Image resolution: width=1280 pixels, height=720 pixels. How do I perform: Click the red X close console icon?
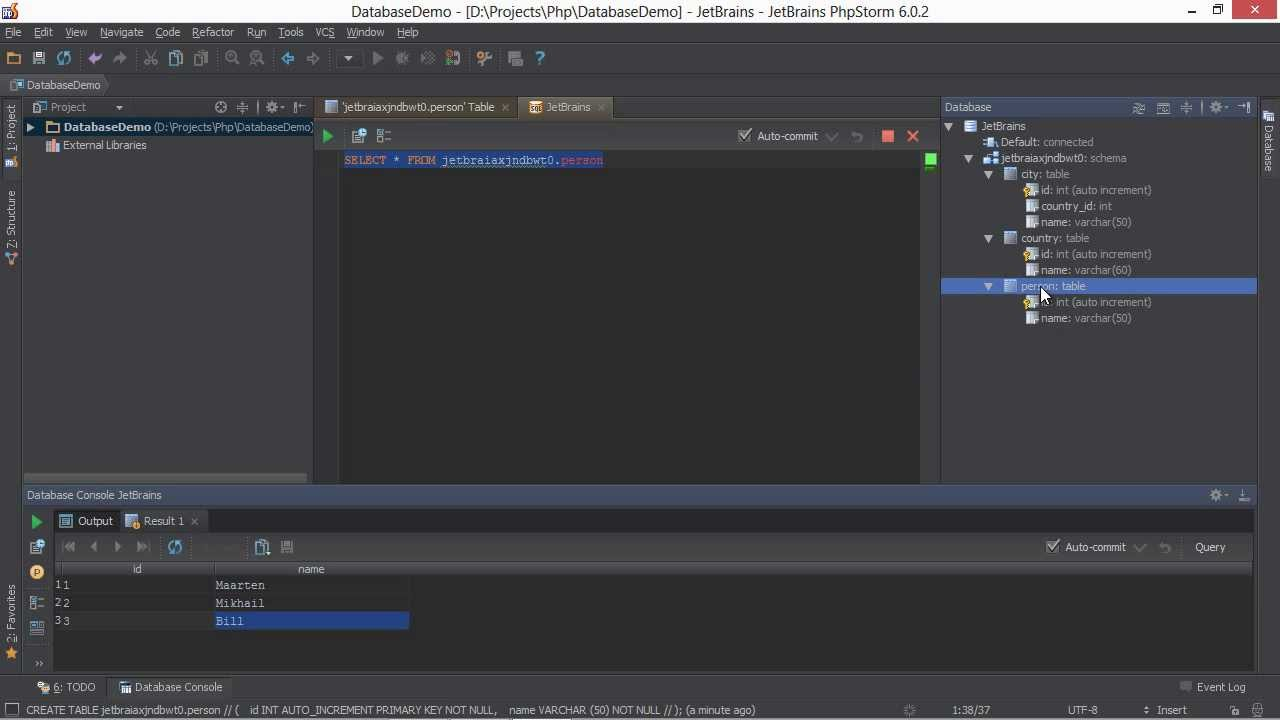tap(913, 136)
